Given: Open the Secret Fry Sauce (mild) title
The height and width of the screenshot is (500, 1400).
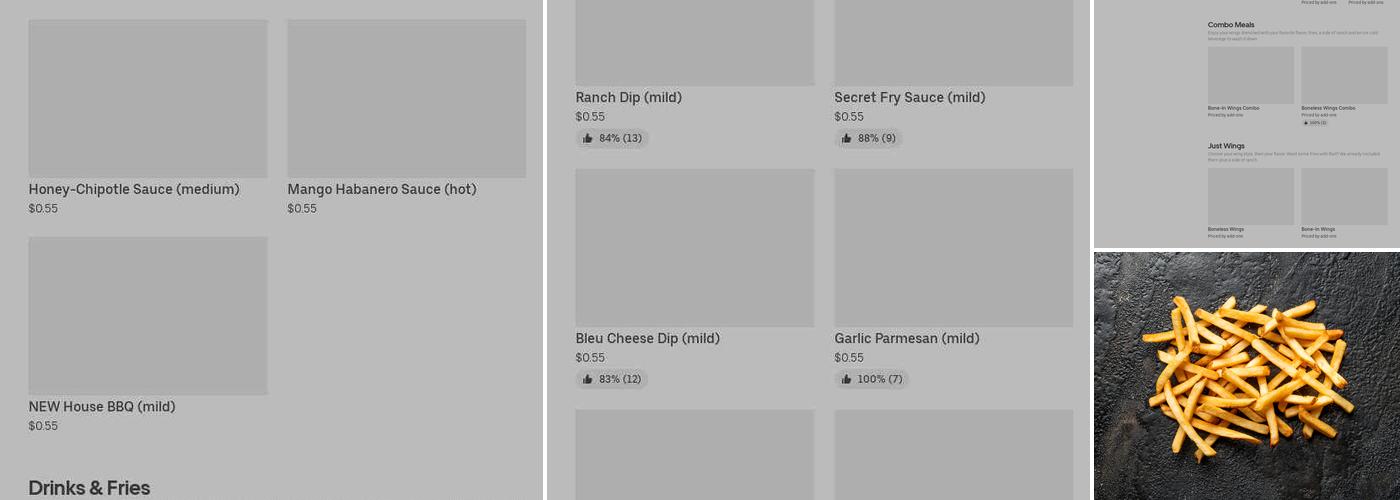Looking at the screenshot, I should tap(910, 97).
